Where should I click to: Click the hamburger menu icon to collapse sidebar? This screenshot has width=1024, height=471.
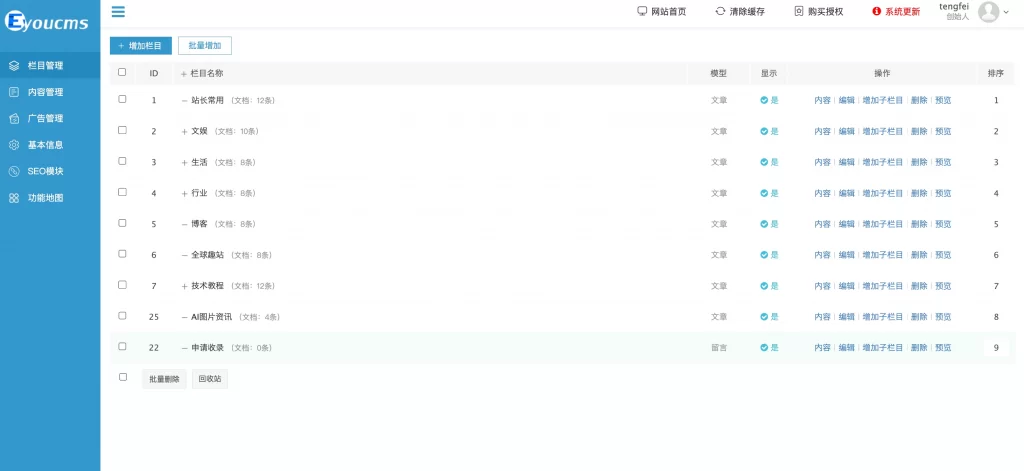118,11
